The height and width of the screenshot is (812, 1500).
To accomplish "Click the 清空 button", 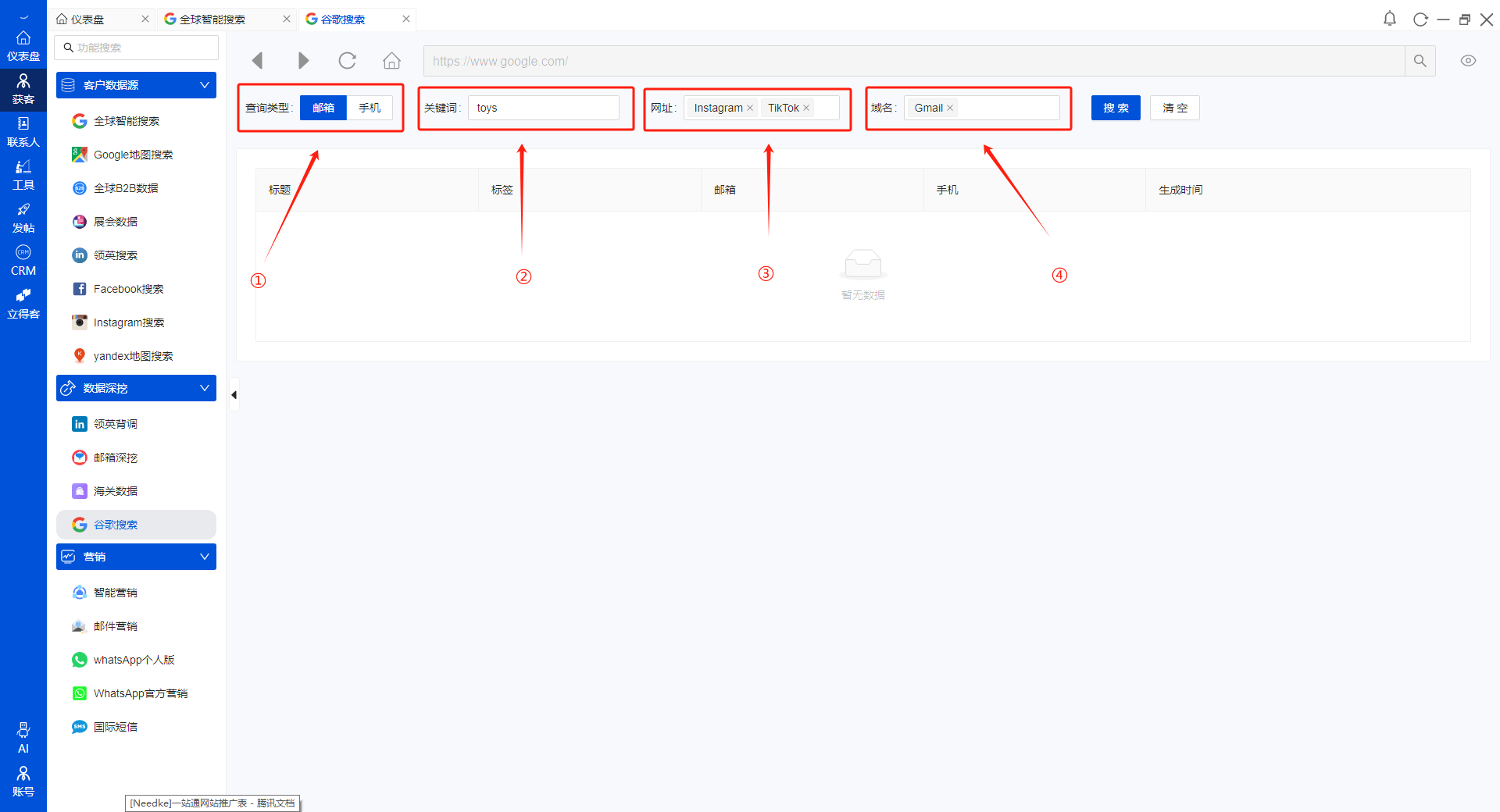I will 1174,108.
